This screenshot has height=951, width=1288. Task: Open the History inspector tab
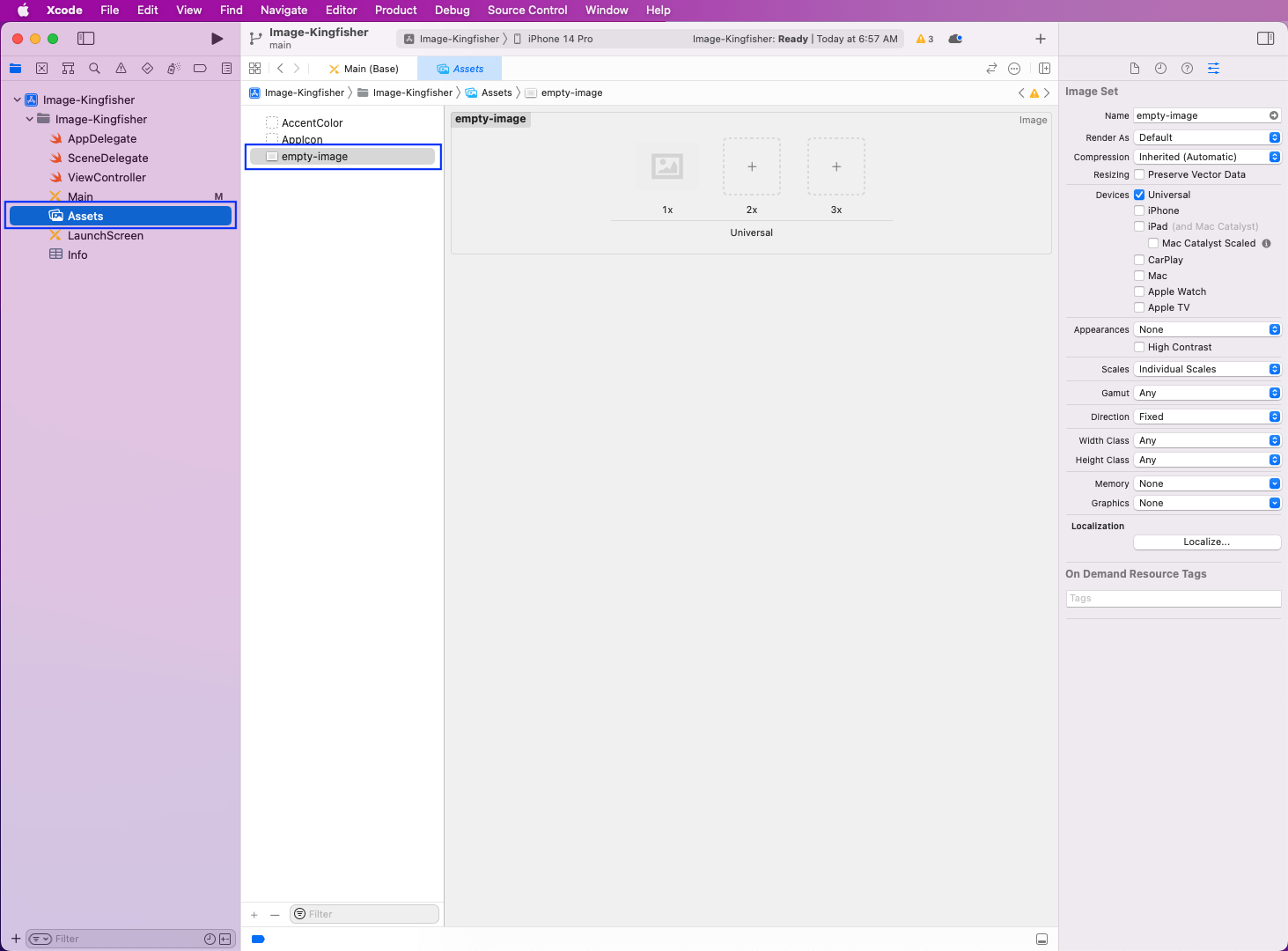1160,69
